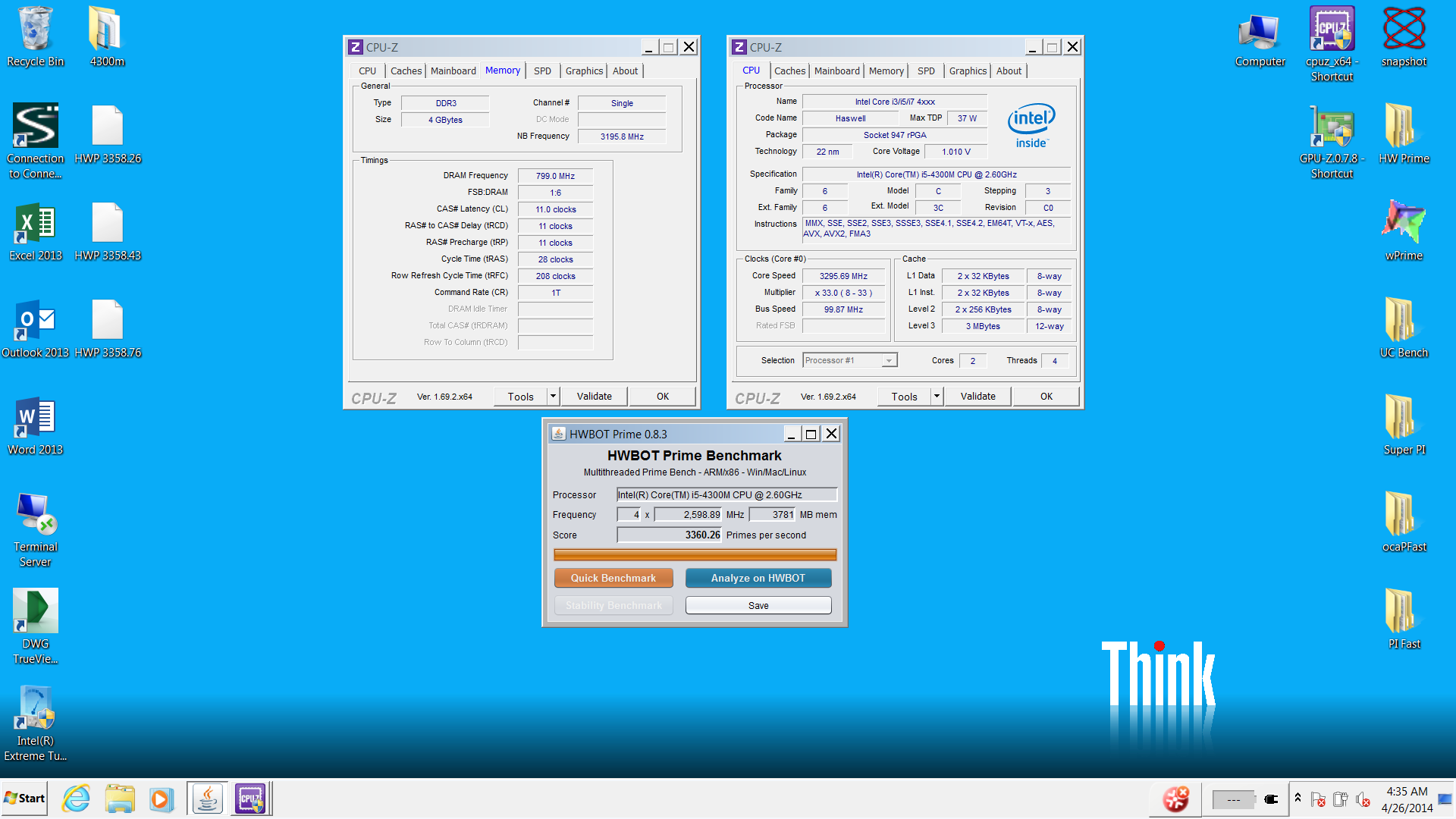Click OK in the left CPU-Z window
Image resolution: width=1456 pixels, height=819 pixels.
coord(662,396)
